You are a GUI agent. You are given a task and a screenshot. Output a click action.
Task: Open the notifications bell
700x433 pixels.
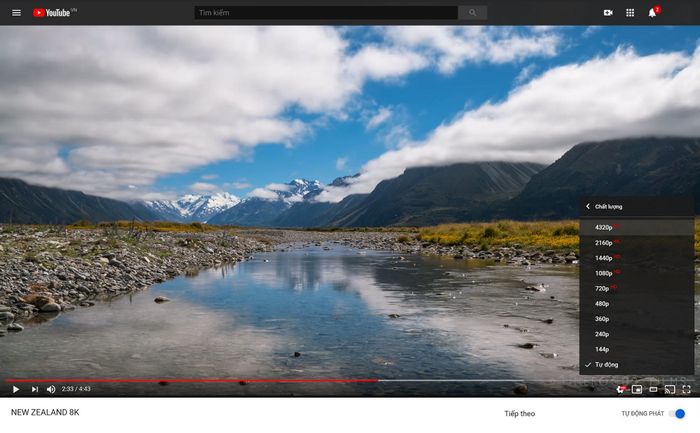click(x=652, y=13)
